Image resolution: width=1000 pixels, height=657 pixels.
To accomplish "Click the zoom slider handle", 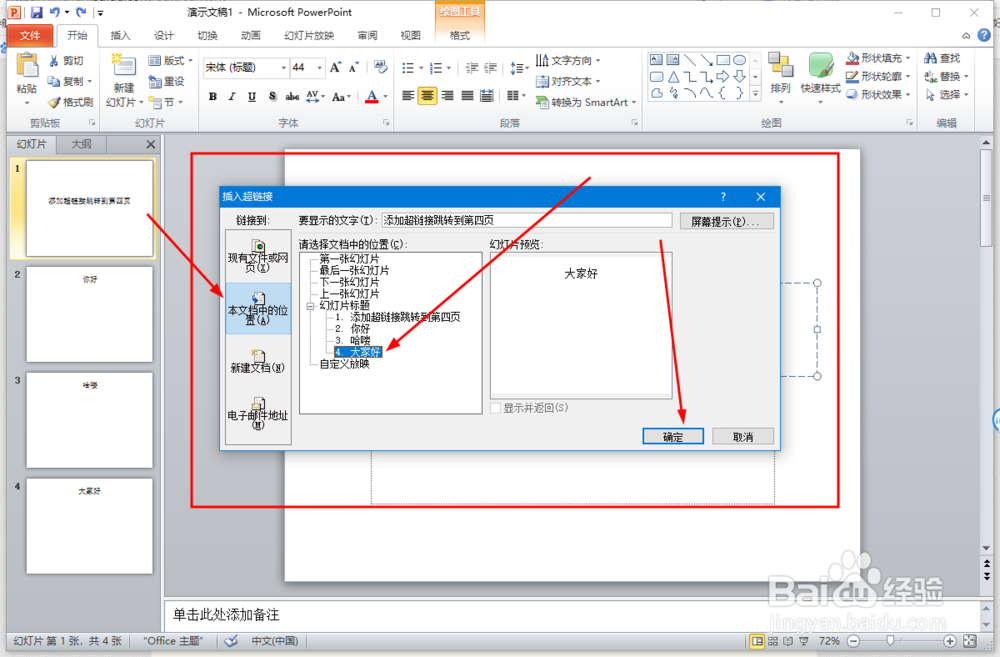I will tap(890, 641).
